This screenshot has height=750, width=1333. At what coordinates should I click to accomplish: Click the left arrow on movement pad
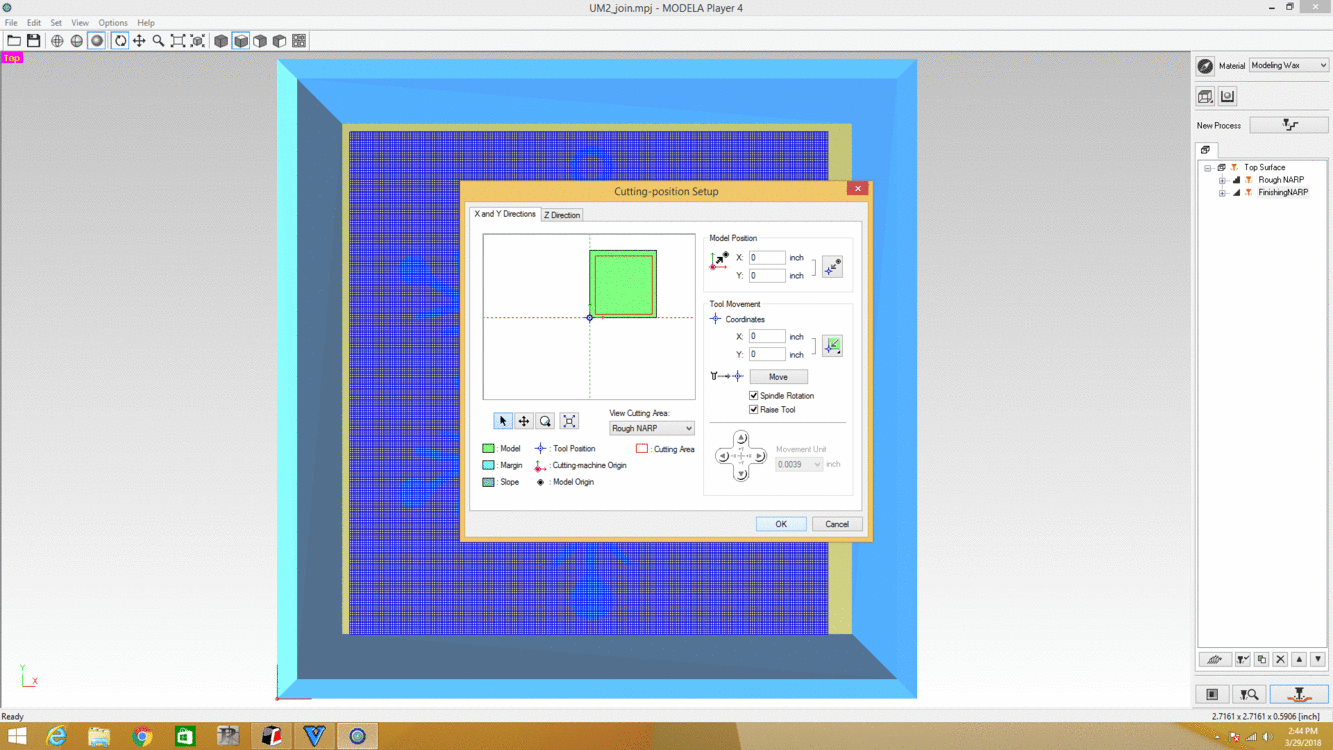point(723,456)
